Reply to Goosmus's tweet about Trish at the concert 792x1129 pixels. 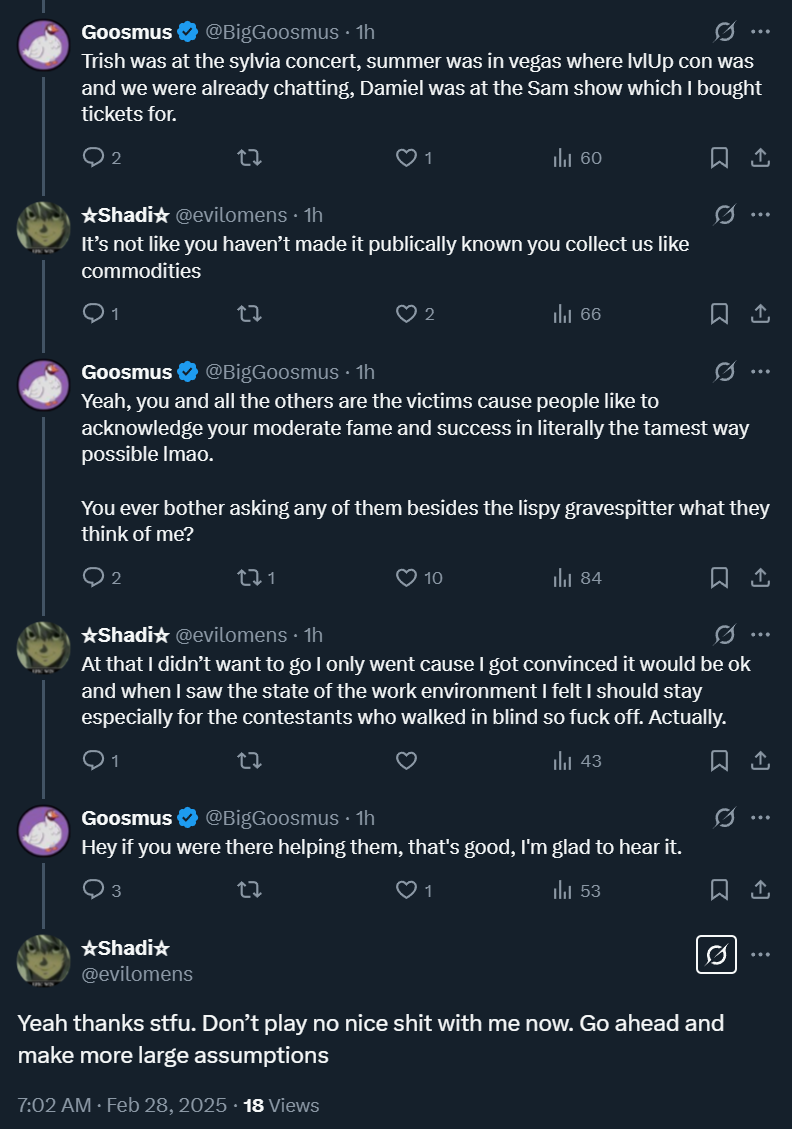[x=93, y=157]
